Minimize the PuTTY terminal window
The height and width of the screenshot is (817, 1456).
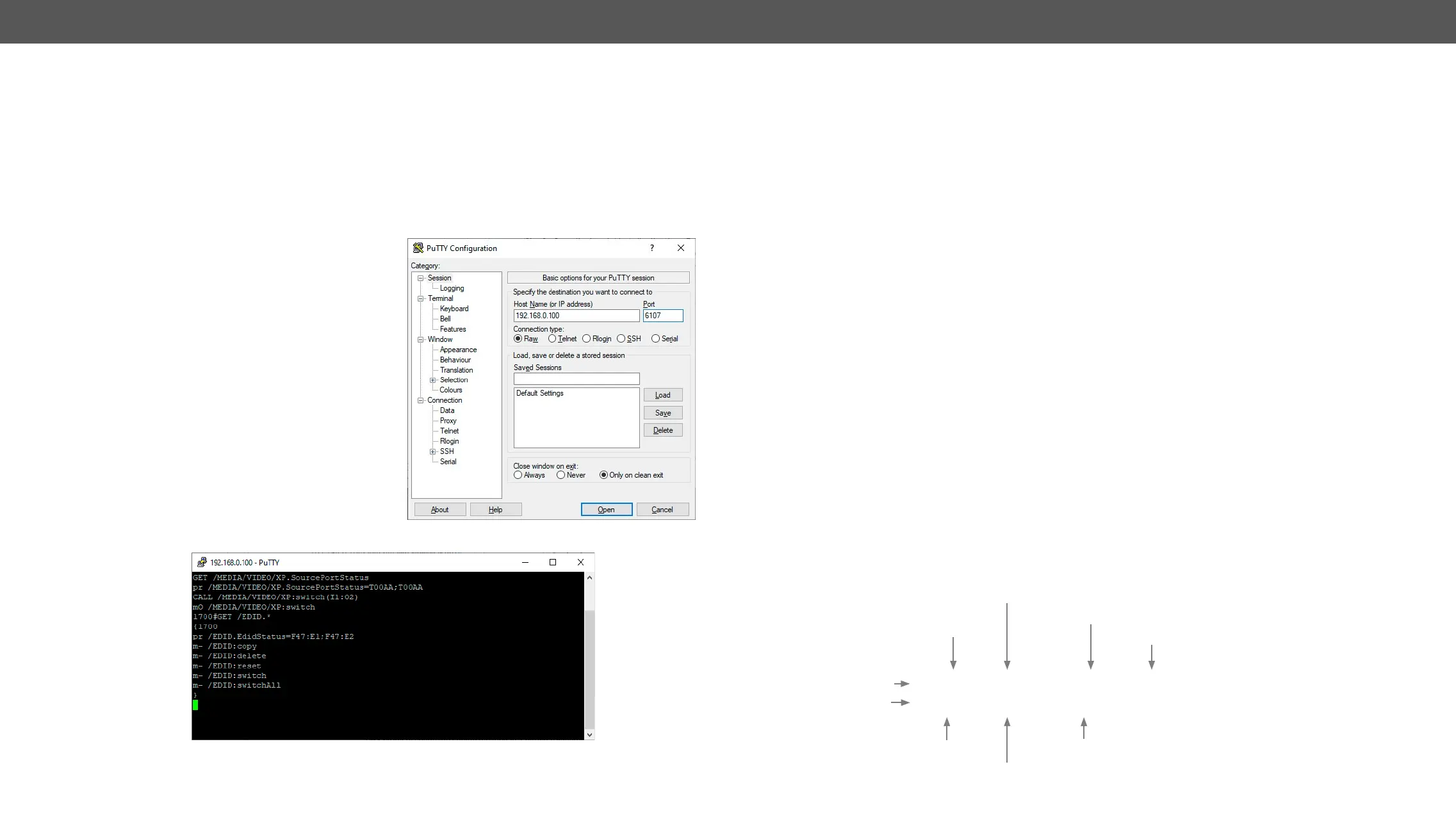pyautogui.click(x=525, y=562)
